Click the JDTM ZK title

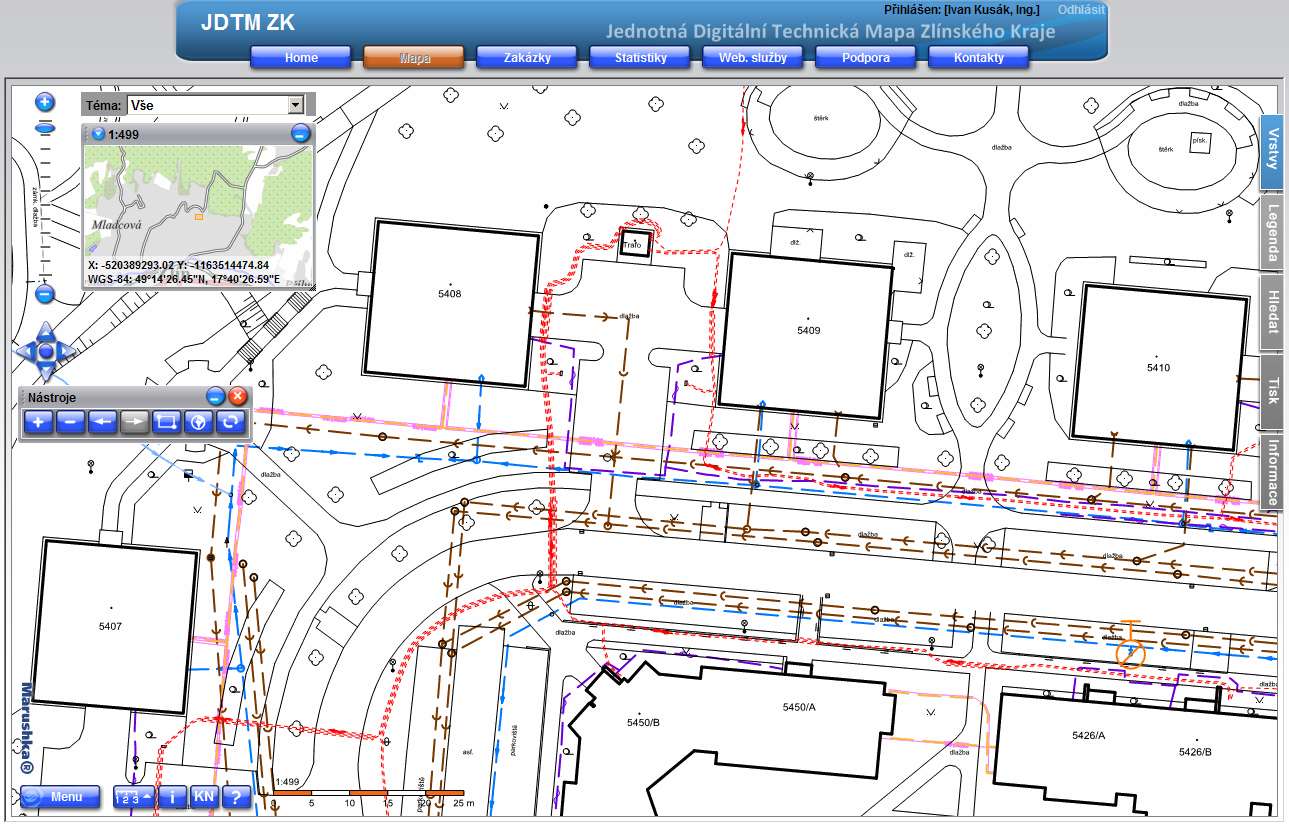coord(248,23)
